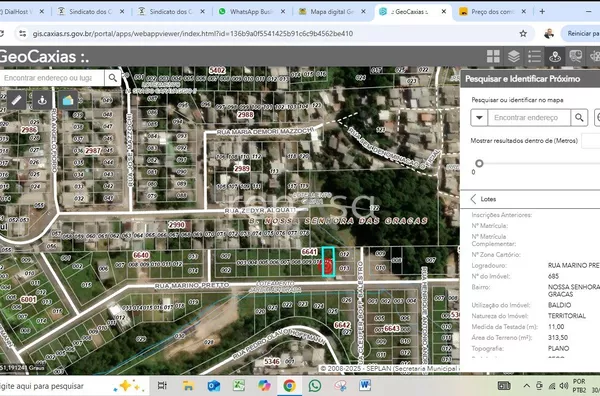
Task: Click block label 2990 on map
Action: (x=176, y=225)
